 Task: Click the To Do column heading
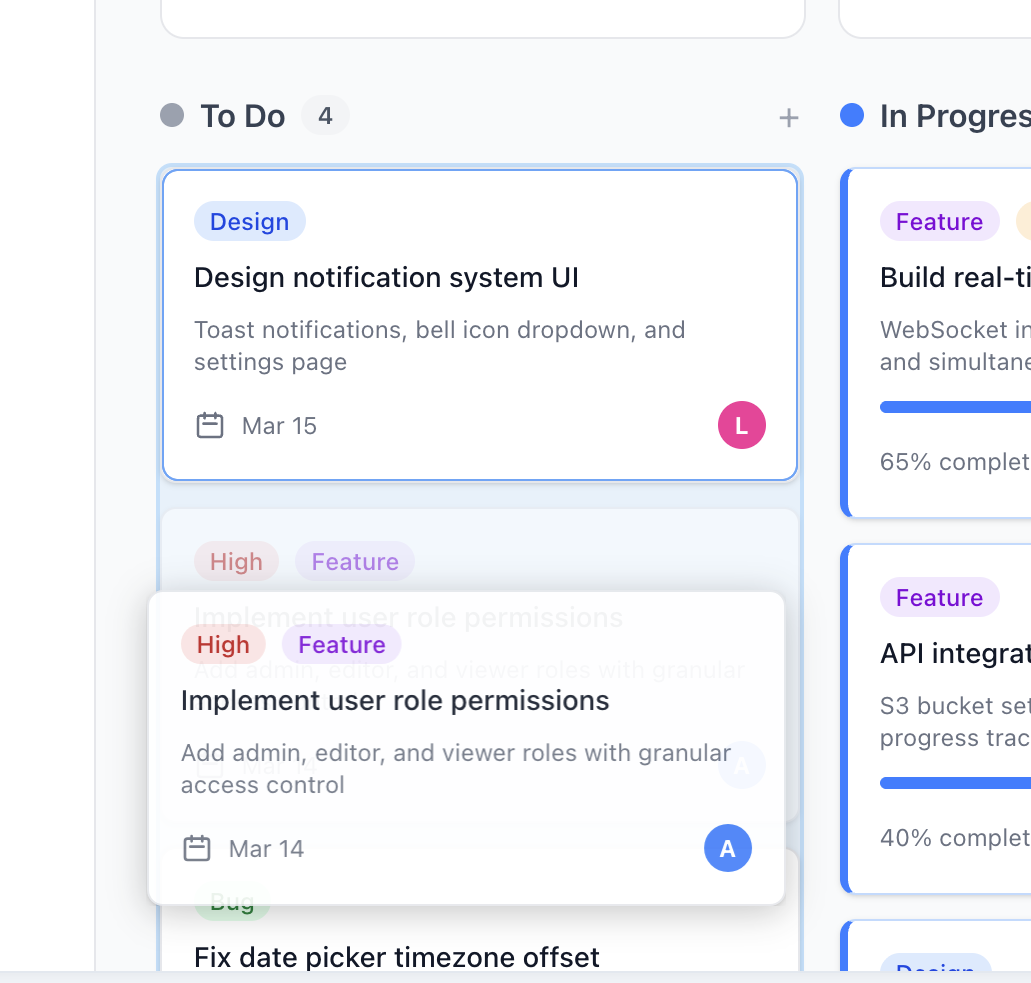(x=243, y=116)
